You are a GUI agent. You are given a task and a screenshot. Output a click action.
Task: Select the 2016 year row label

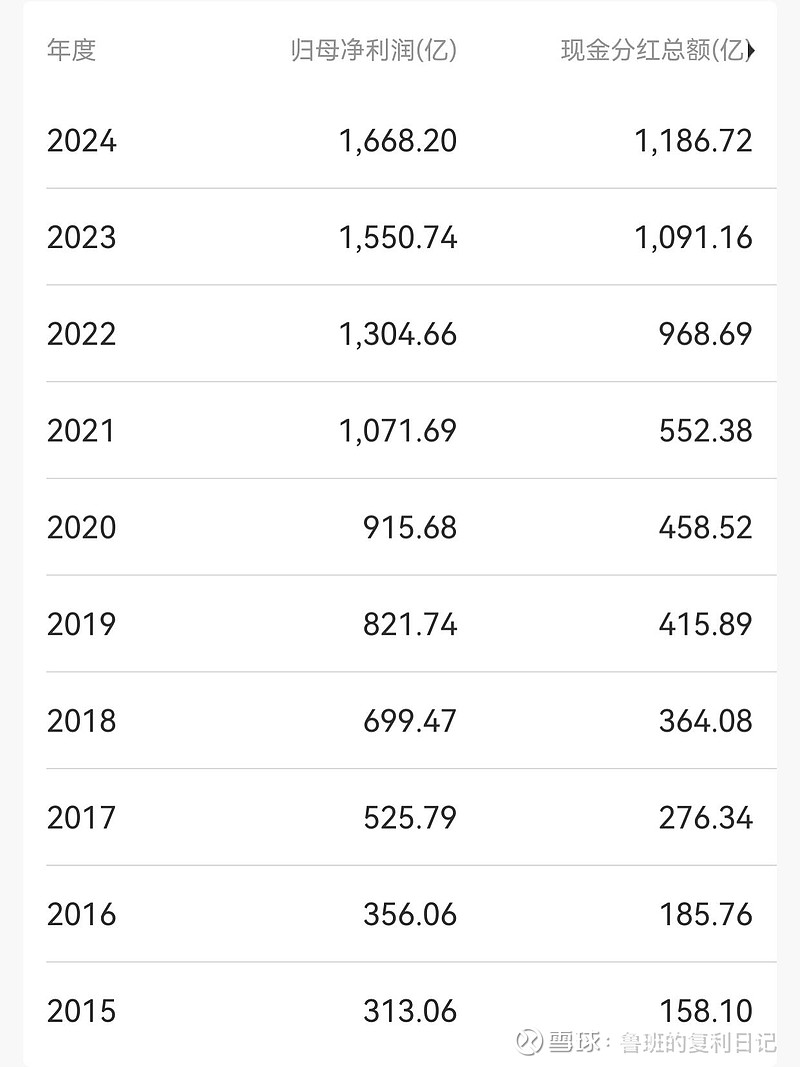[81, 914]
